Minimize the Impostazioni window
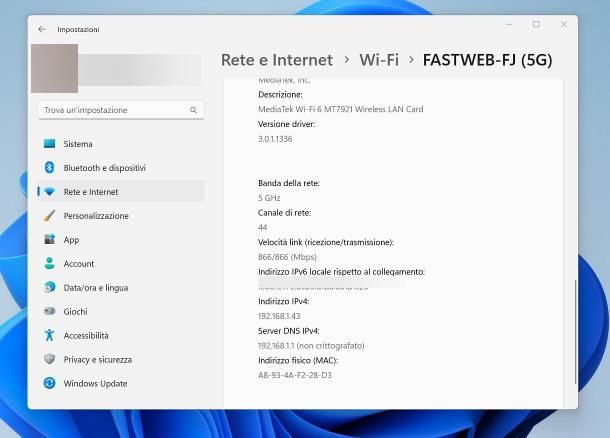This screenshot has height=438, width=610. click(508, 25)
